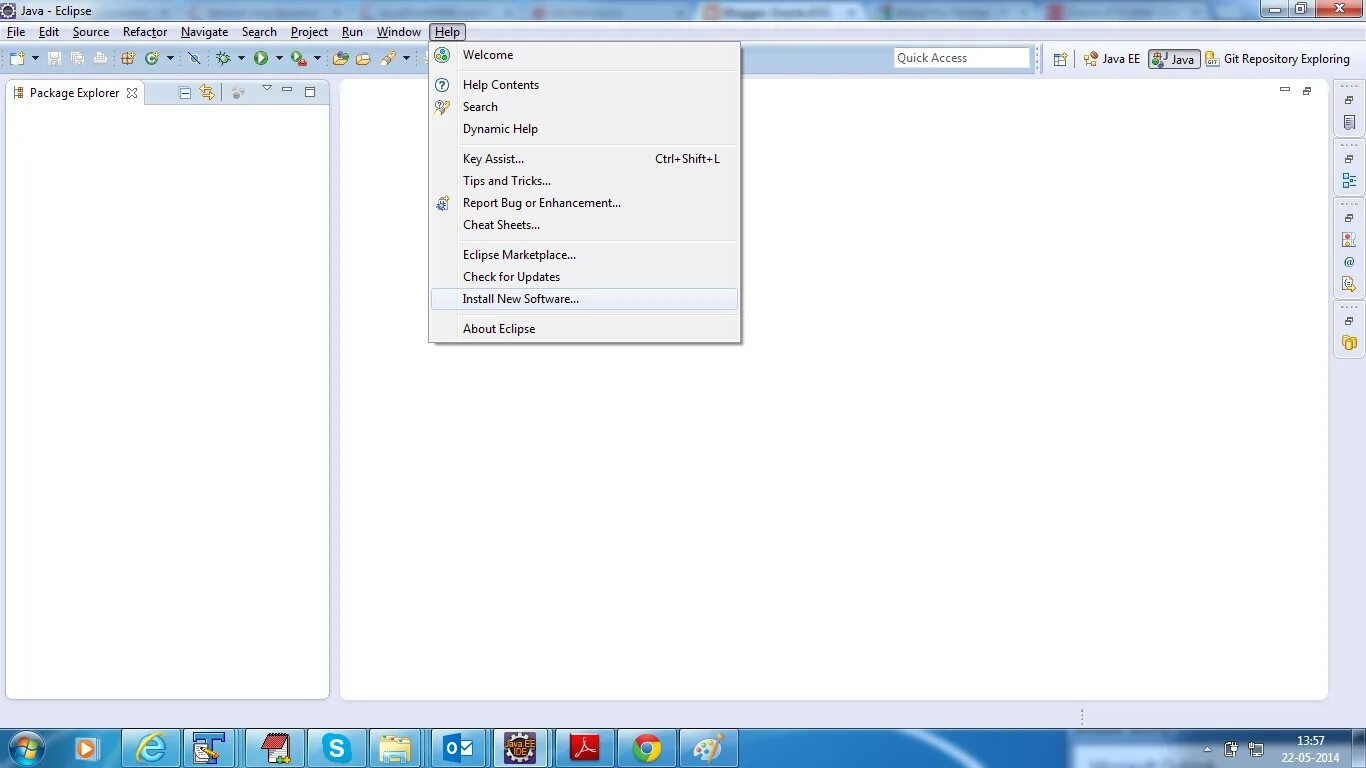Choose About Eclipse
The height and width of the screenshot is (768, 1366).
tap(585, 329)
